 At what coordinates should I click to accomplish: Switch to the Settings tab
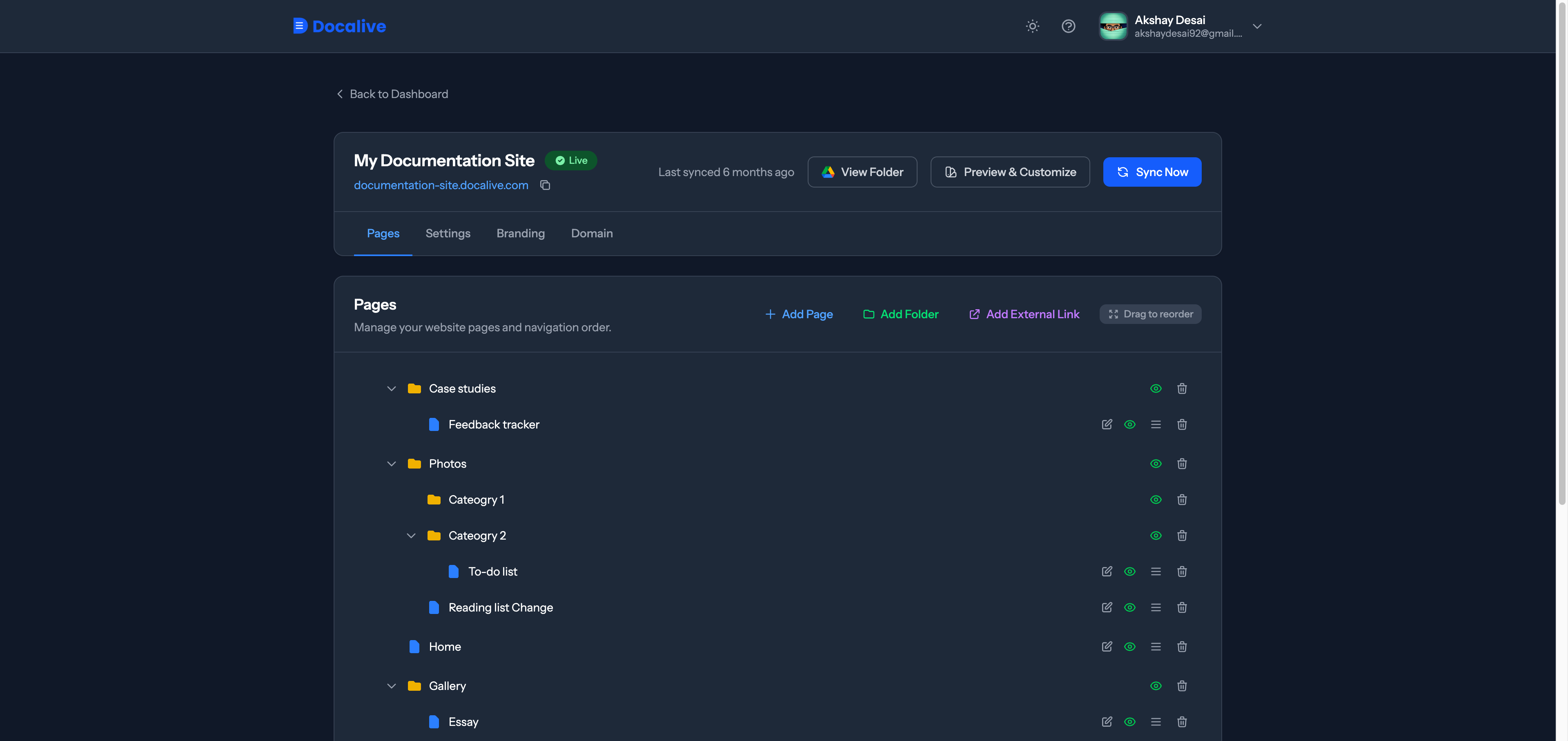click(x=448, y=233)
